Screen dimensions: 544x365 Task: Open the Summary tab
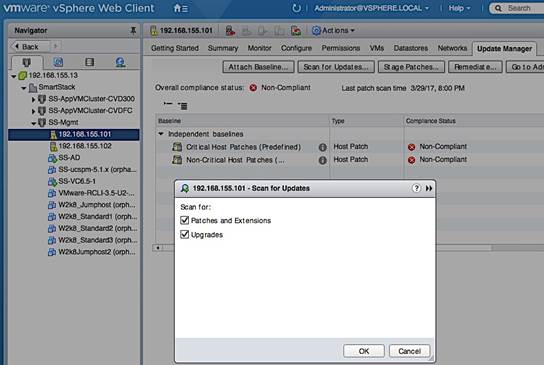point(223,48)
